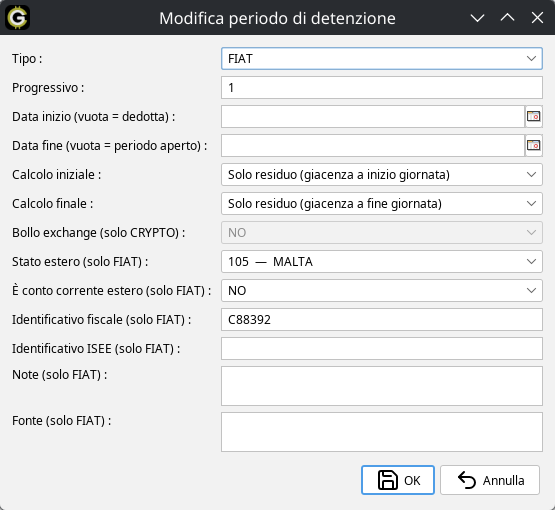Expand the Calcolo iniziale combo box
Viewport: 555px width, 510px height.
(x=382, y=174)
